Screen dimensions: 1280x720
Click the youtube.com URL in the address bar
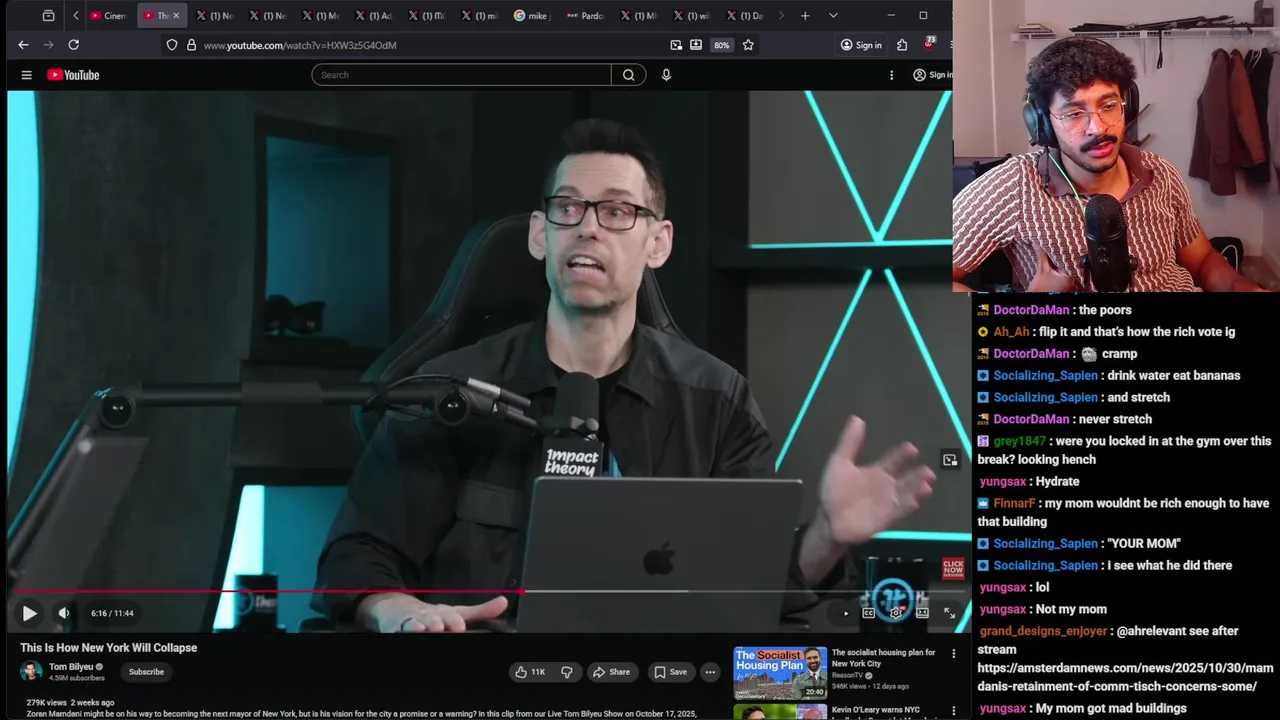(x=300, y=45)
